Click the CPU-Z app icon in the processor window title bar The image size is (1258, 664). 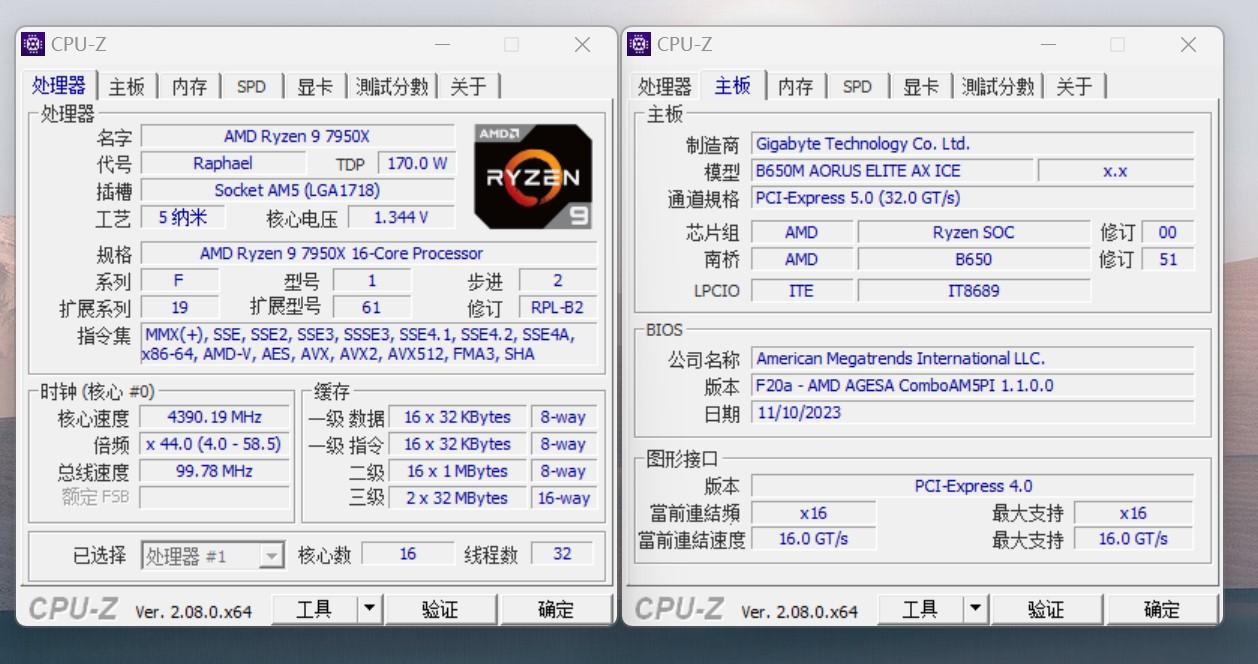(33, 44)
